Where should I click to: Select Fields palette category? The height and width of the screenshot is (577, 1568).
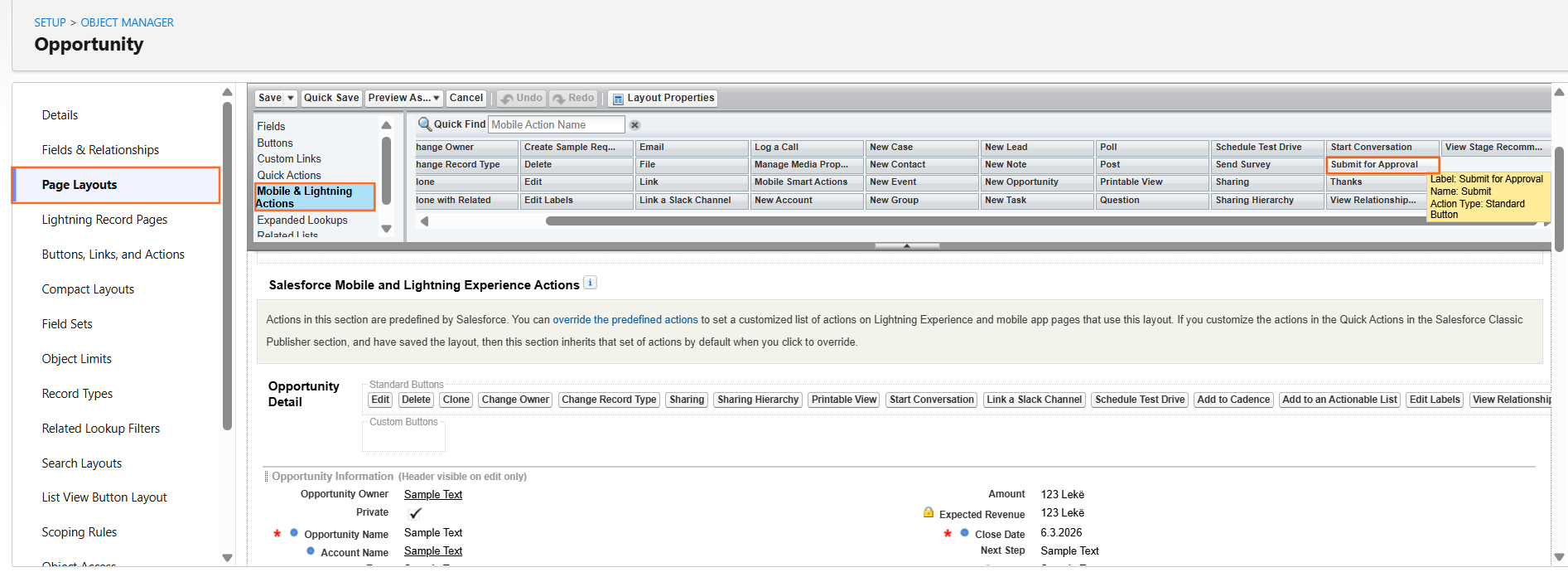click(x=271, y=126)
